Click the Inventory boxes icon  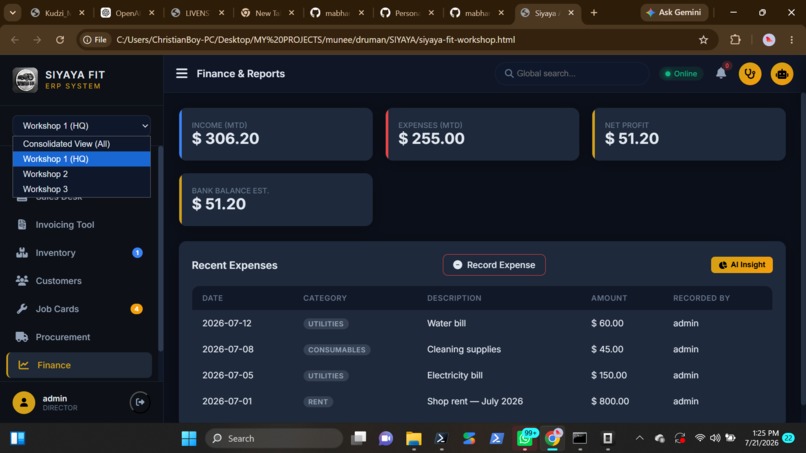(22, 252)
